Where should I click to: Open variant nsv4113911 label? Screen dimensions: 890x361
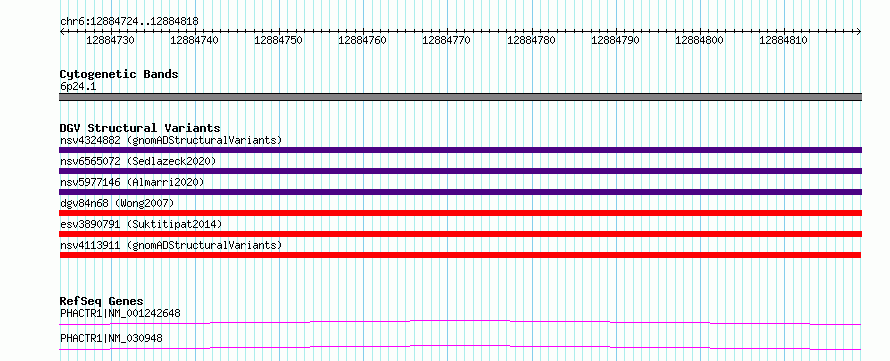(171, 245)
